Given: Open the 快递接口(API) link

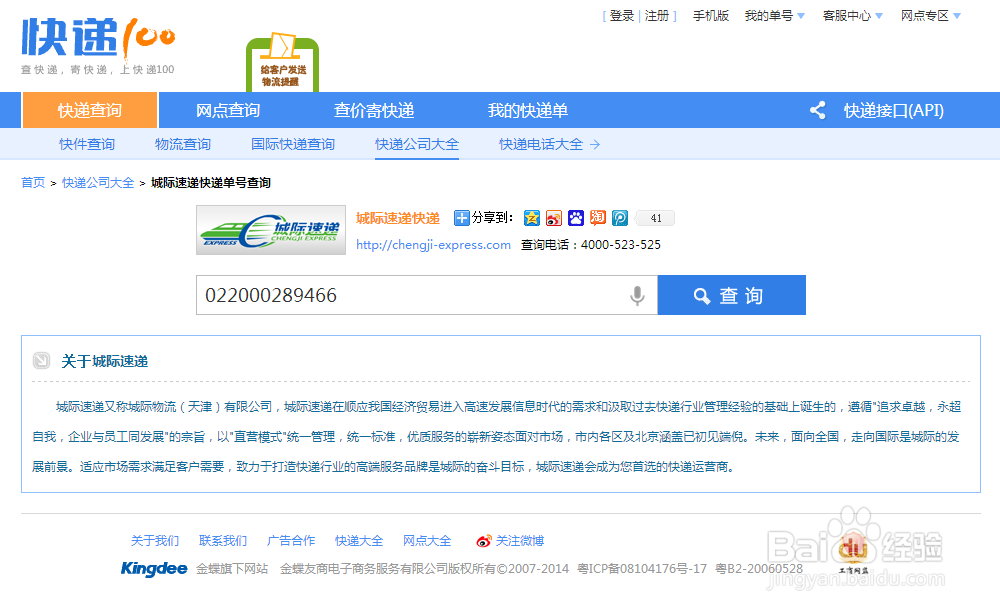Looking at the screenshot, I should pyautogui.click(x=893, y=110).
